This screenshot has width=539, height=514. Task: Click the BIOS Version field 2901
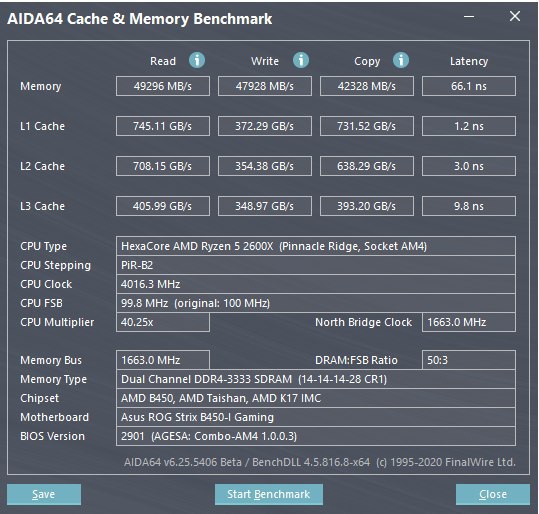point(316,436)
